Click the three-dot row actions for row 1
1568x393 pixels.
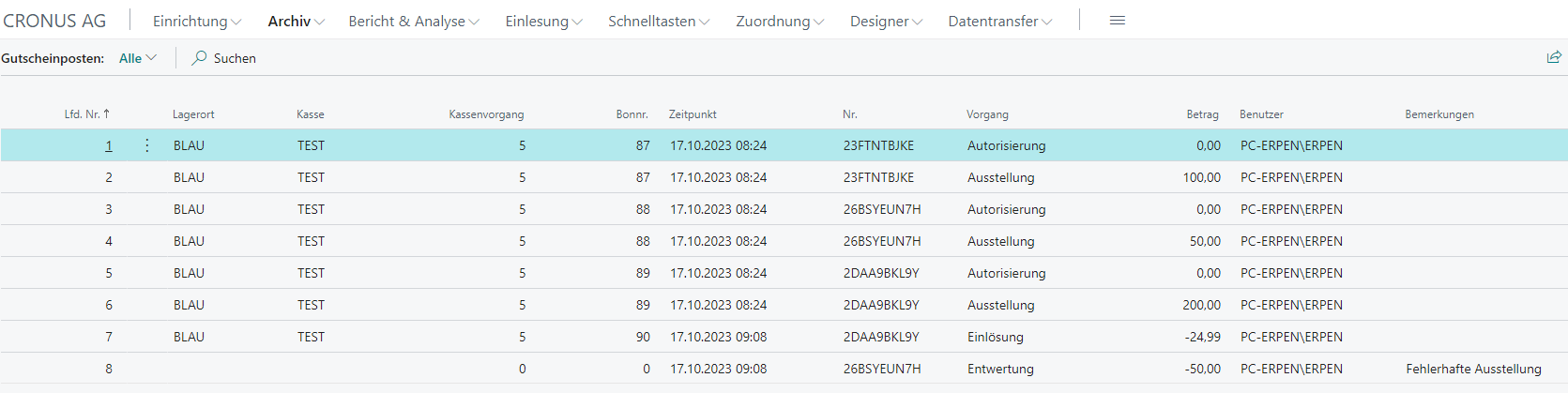(x=147, y=145)
